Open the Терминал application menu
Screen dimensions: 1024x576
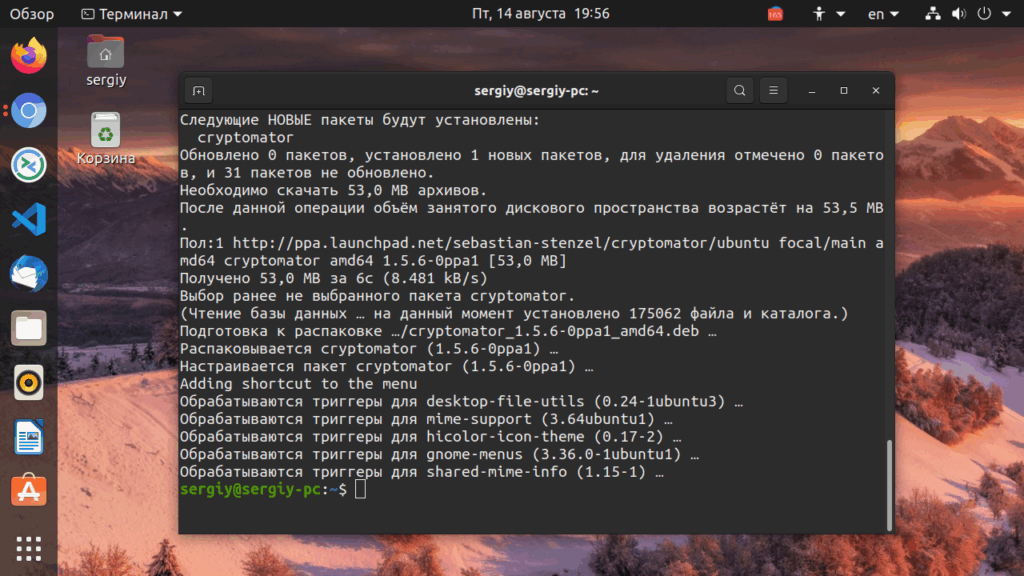tap(131, 14)
